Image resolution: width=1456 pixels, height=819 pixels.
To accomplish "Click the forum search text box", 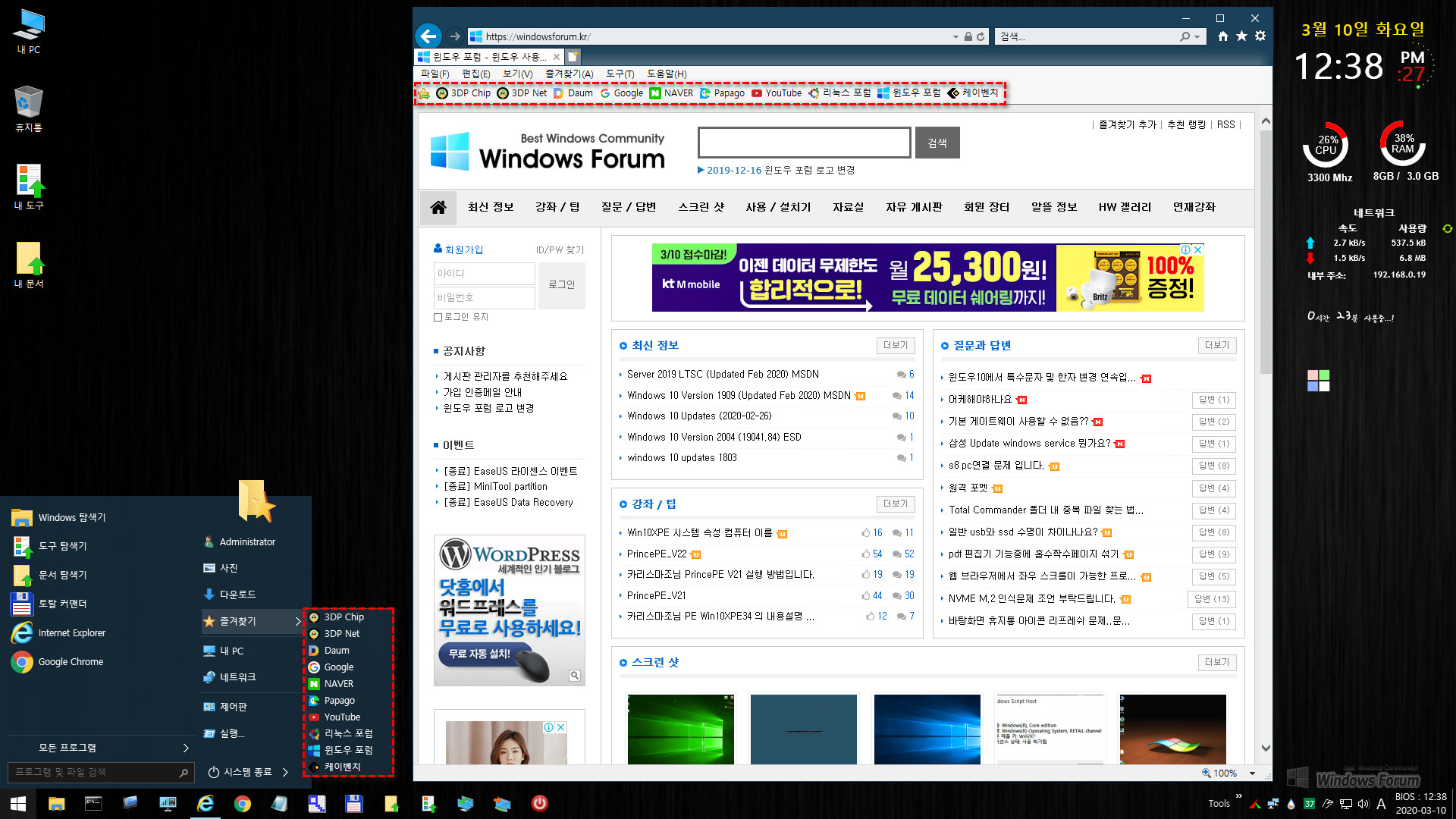I will click(x=804, y=143).
